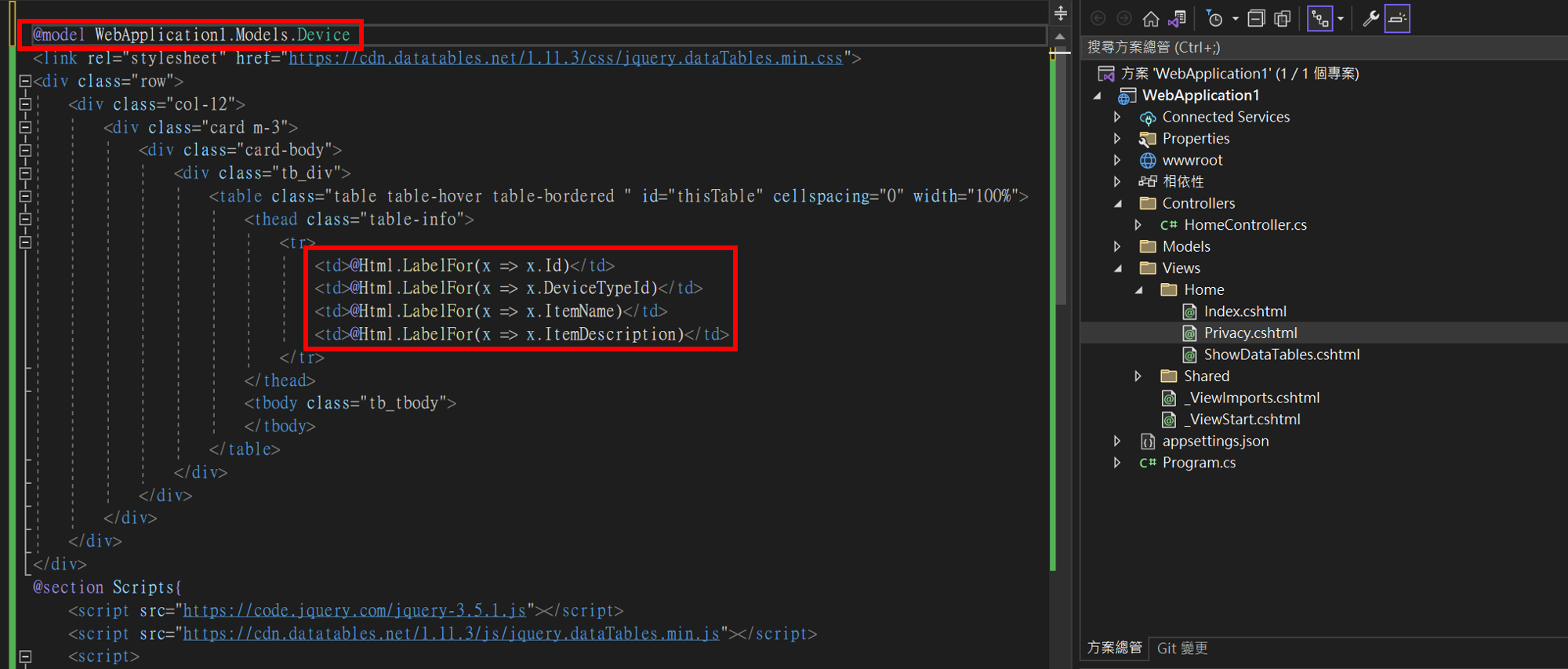Collapse the Controllers folder
The width and height of the screenshot is (1568, 669).
(x=1118, y=203)
